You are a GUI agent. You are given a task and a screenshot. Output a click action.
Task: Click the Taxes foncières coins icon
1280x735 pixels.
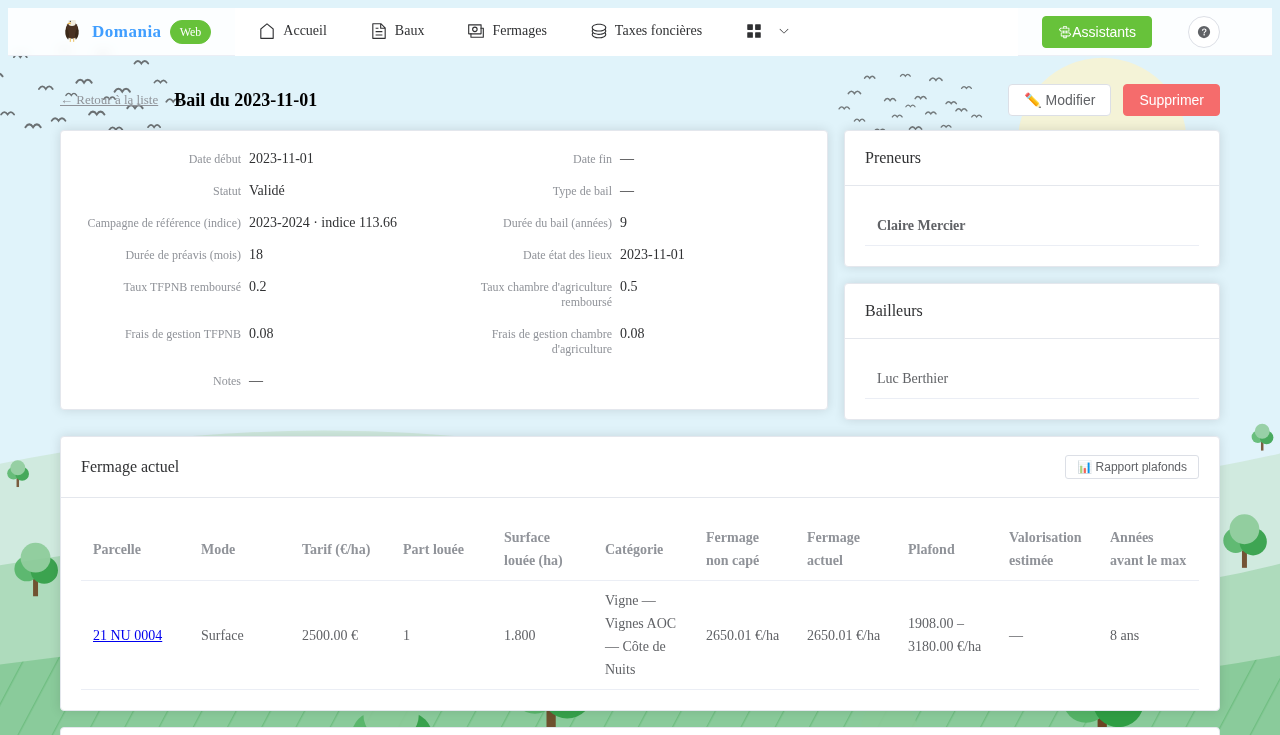point(599,31)
